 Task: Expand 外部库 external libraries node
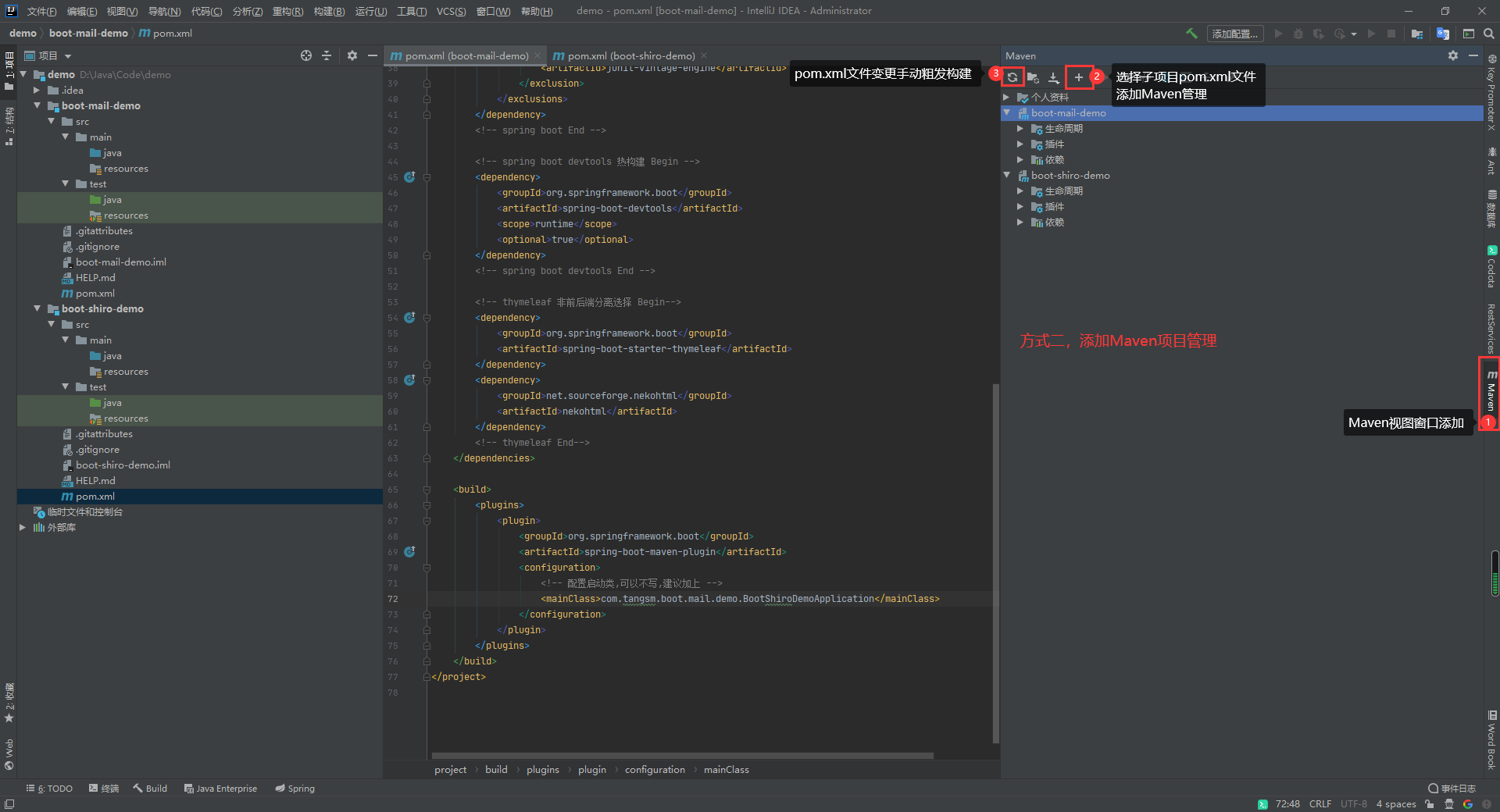coord(23,527)
